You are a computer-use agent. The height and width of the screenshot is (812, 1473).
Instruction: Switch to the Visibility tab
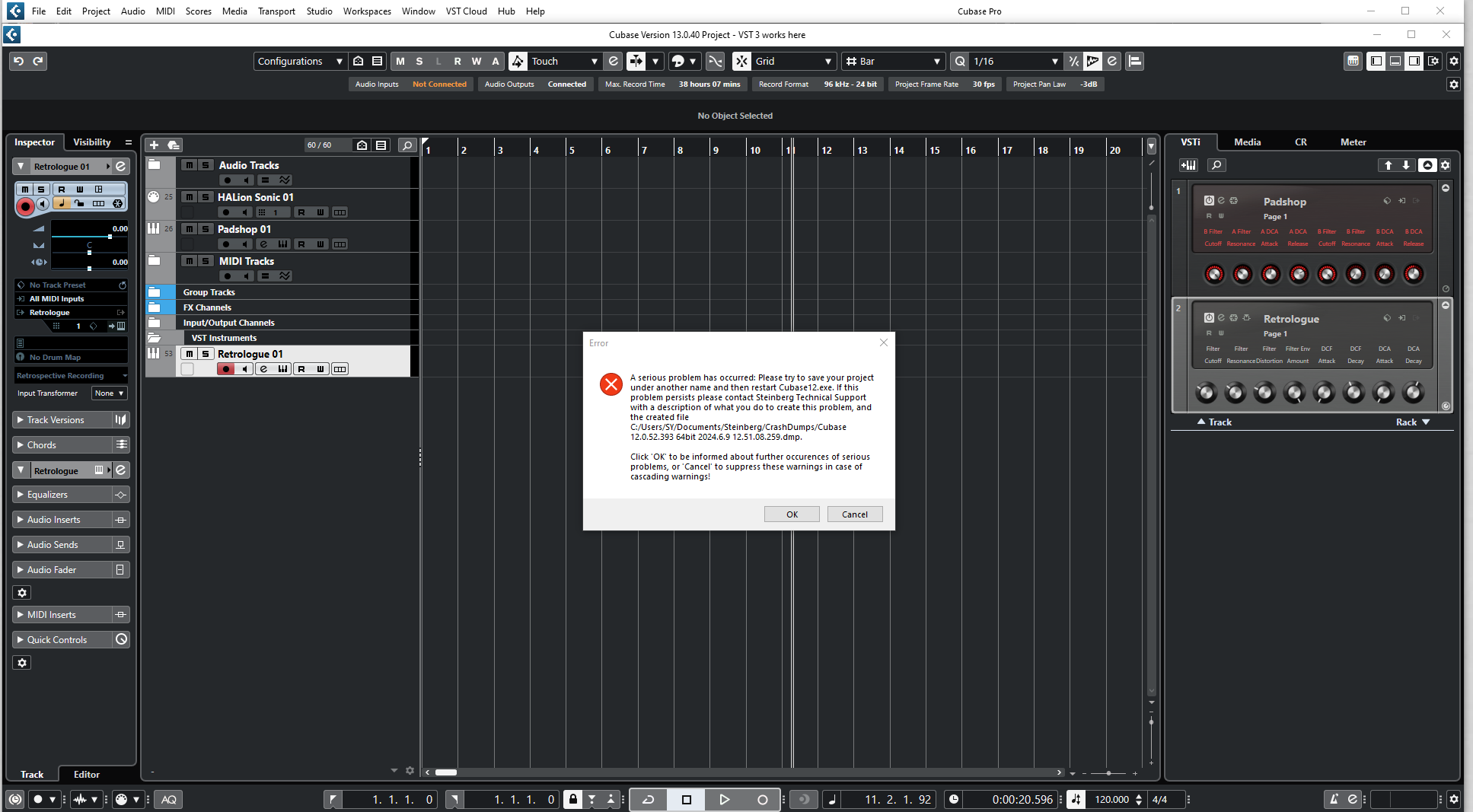pyautogui.click(x=91, y=142)
